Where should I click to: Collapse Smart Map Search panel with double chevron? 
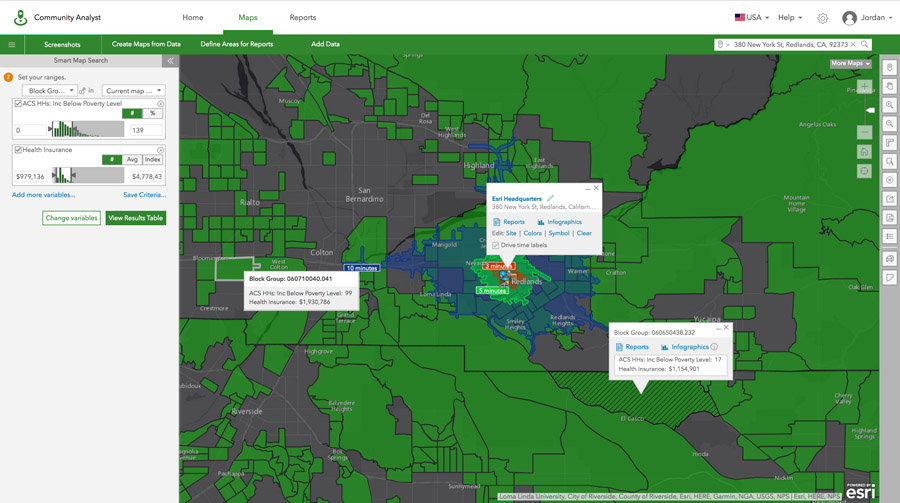coord(170,61)
